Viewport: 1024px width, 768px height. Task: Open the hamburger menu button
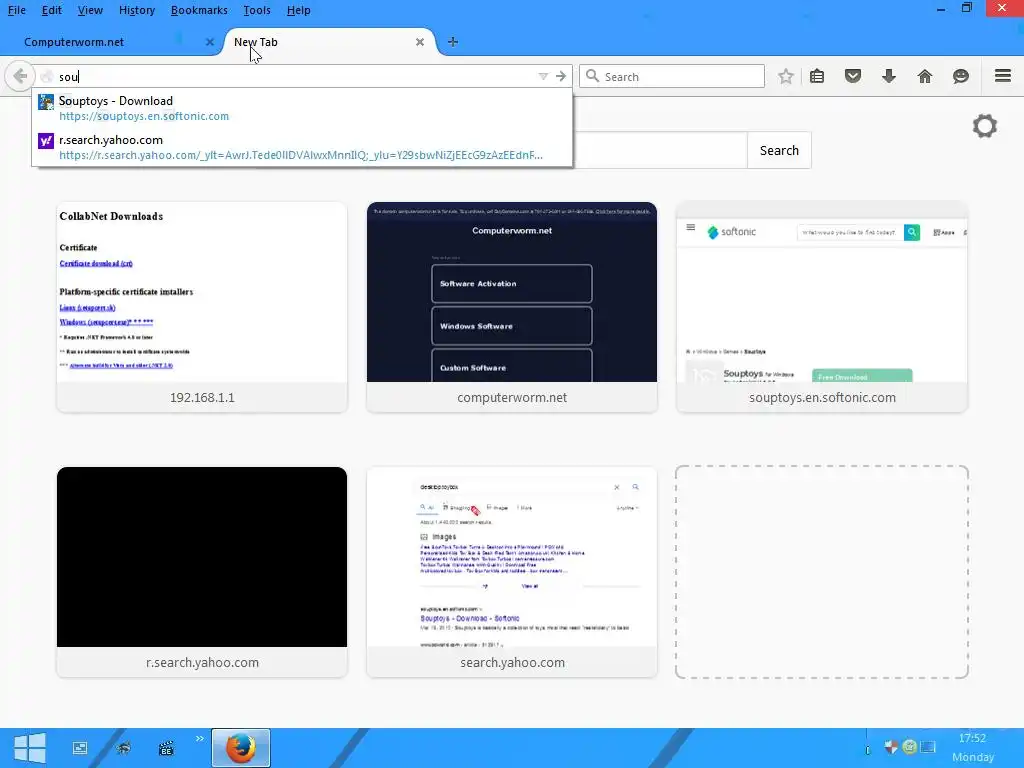[x=1003, y=76]
